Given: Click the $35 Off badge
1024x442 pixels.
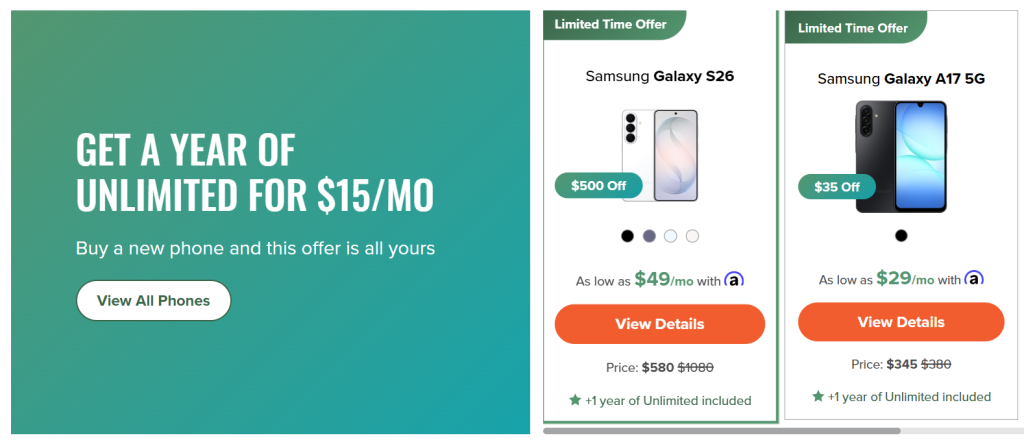Looking at the screenshot, I should point(837,186).
